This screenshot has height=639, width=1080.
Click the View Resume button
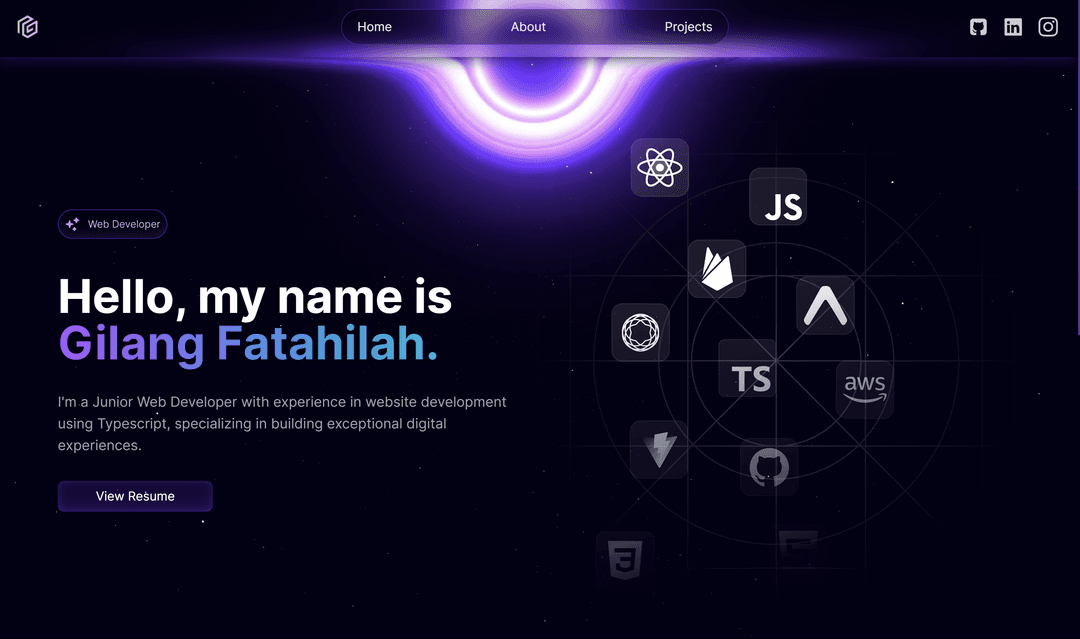tap(135, 496)
